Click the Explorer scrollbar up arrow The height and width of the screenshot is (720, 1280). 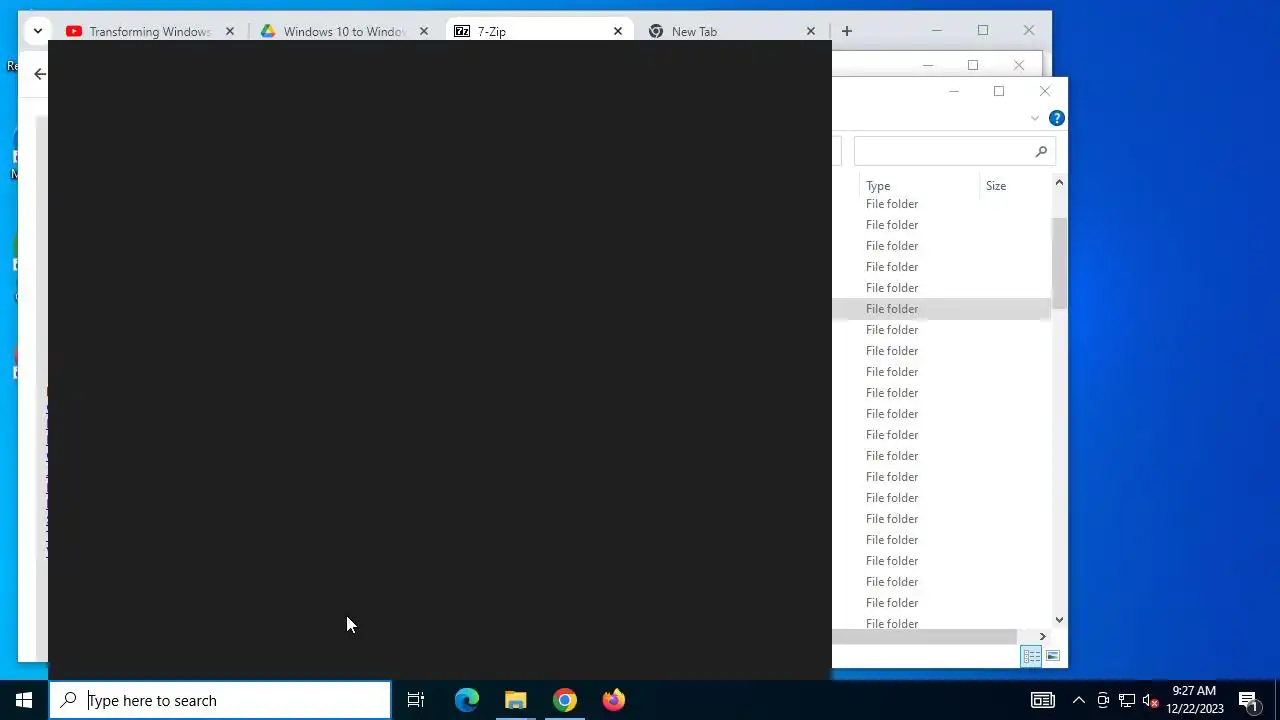[1059, 183]
